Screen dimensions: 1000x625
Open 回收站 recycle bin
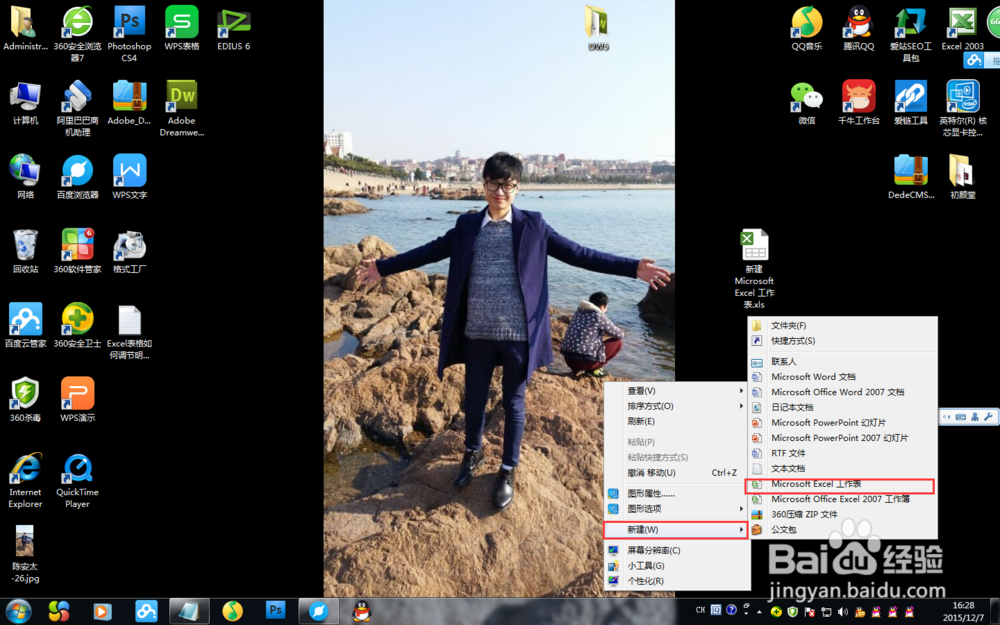point(25,251)
